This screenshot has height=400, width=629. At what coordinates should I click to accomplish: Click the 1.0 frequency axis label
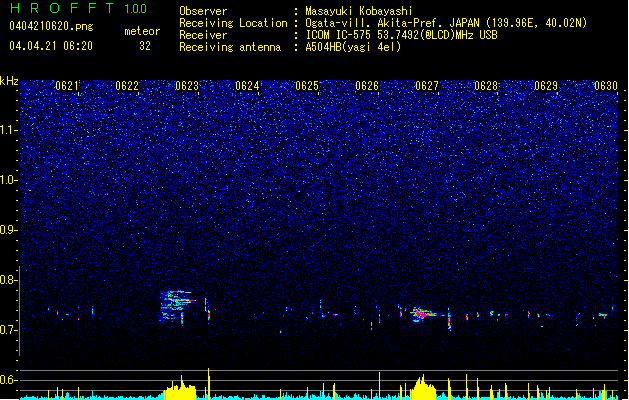point(9,180)
